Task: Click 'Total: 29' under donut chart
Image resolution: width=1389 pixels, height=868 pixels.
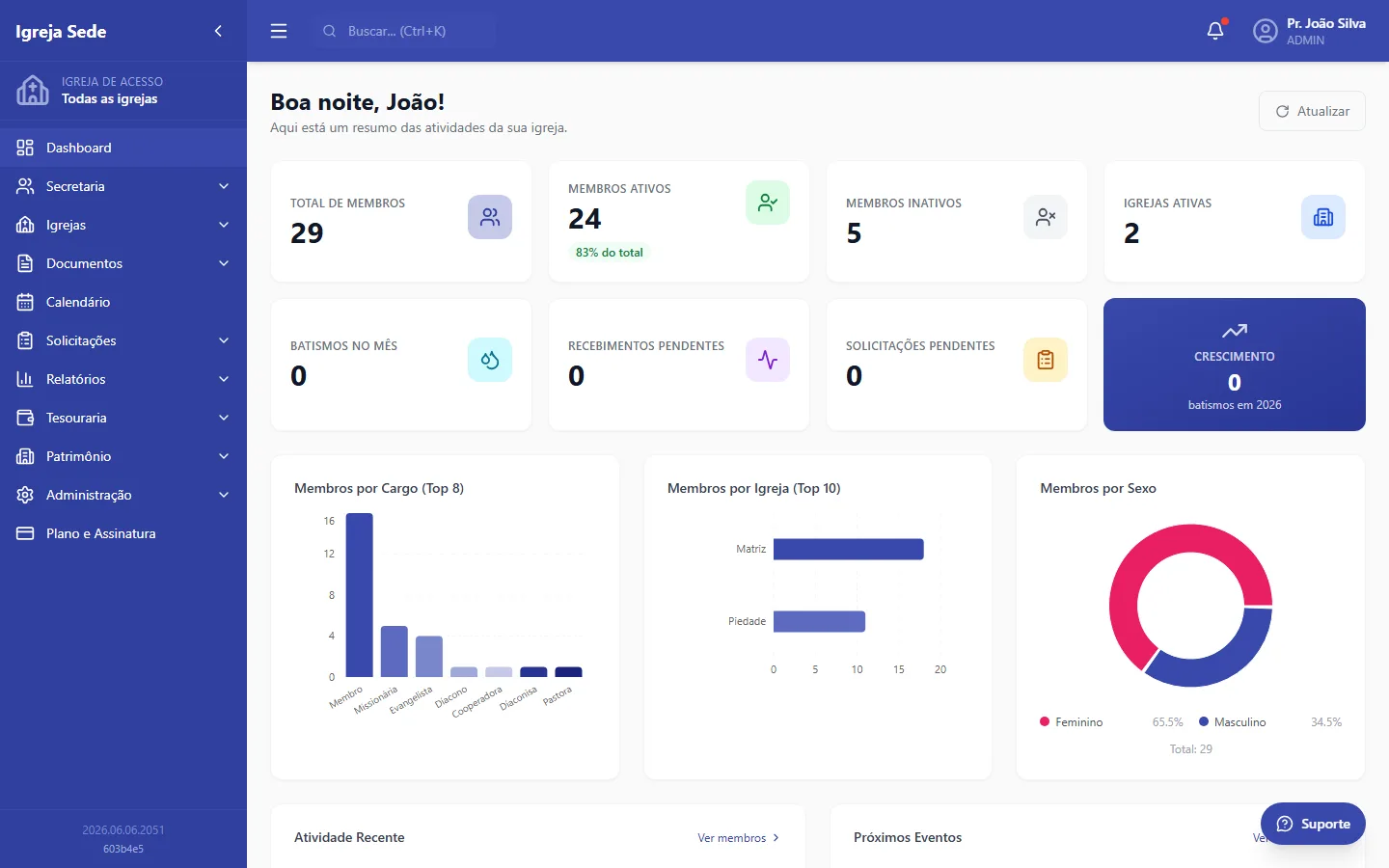Action: [x=1191, y=749]
